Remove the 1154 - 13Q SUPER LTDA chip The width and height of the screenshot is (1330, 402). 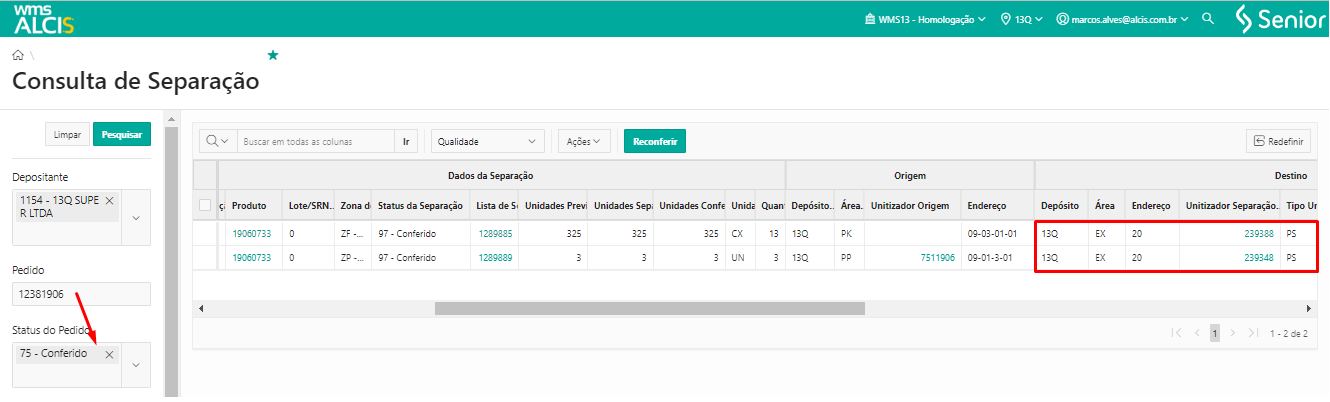point(110,201)
